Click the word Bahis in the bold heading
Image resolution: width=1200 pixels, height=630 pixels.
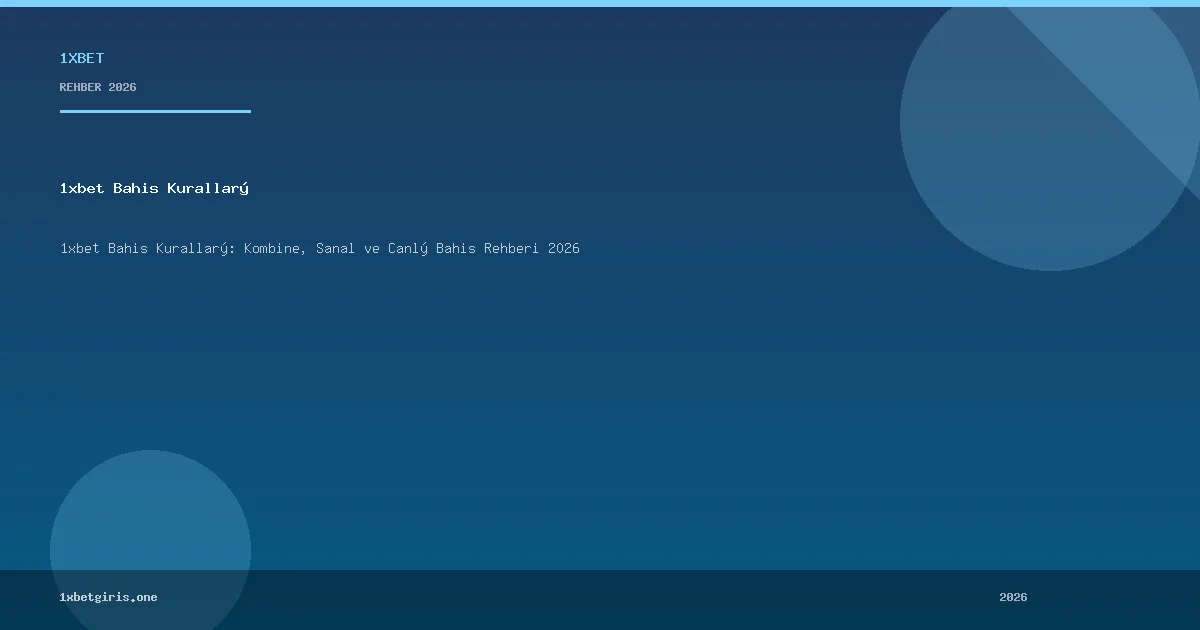click(x=136, y=188)
